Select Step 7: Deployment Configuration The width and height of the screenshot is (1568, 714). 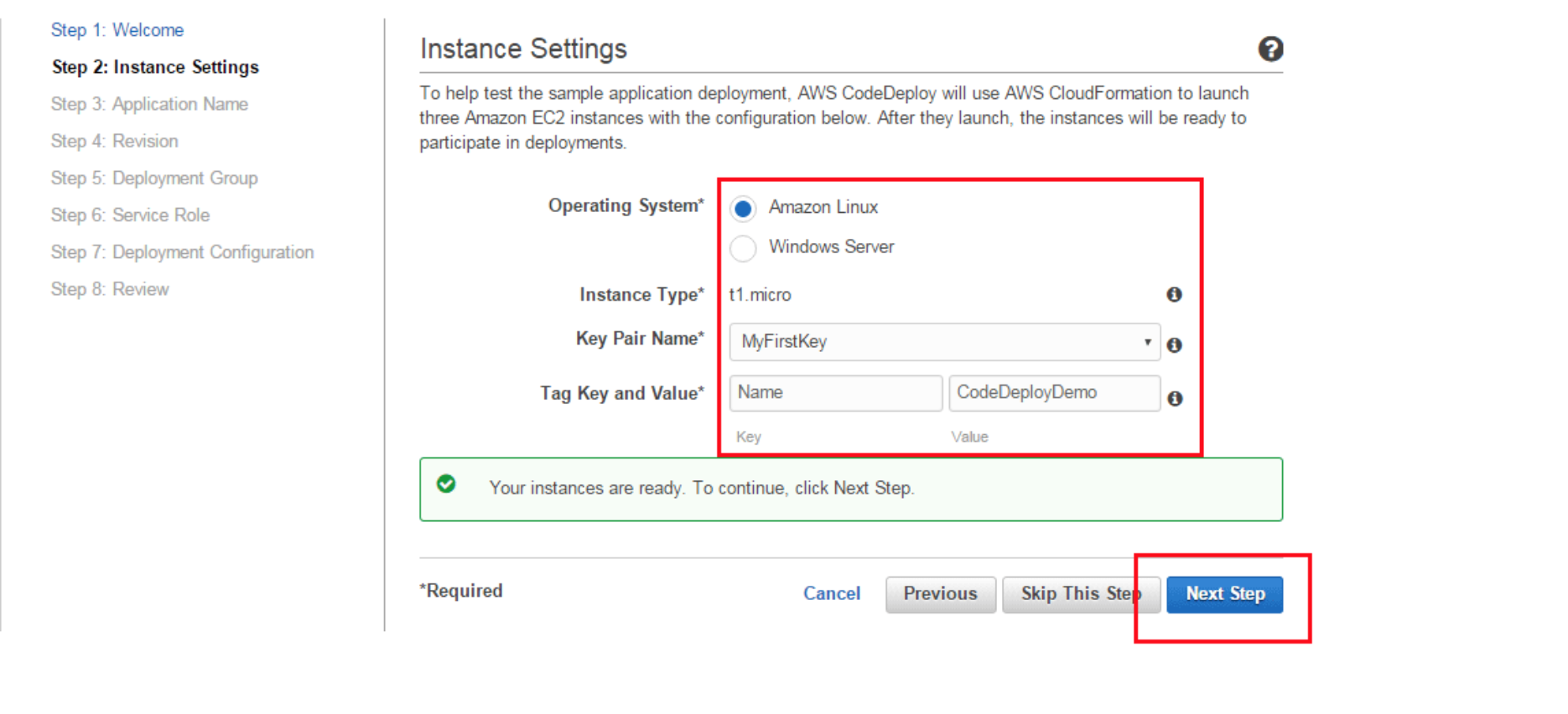182,252
